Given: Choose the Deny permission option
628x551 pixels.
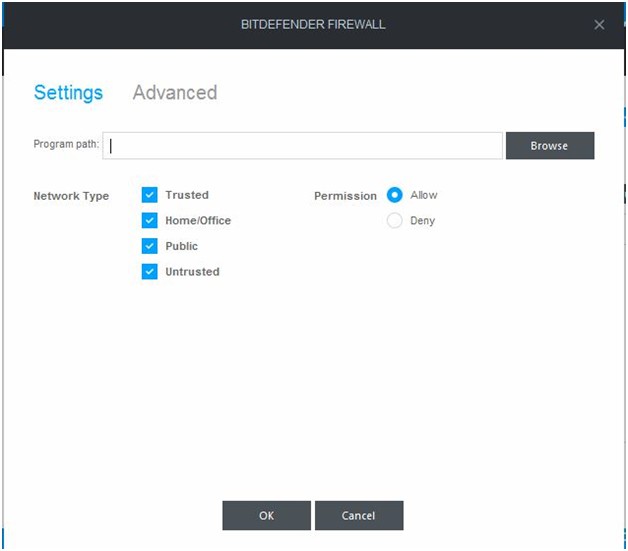Looking at the screenshot, I should point(395,220).
